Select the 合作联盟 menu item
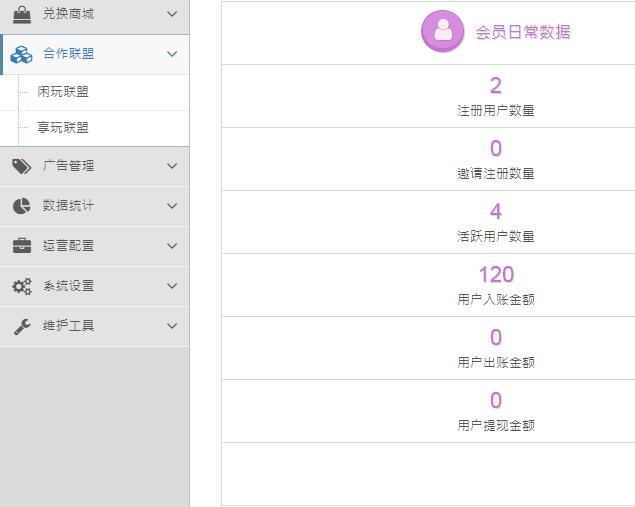635x507 pixels. (x=95, y=54)
